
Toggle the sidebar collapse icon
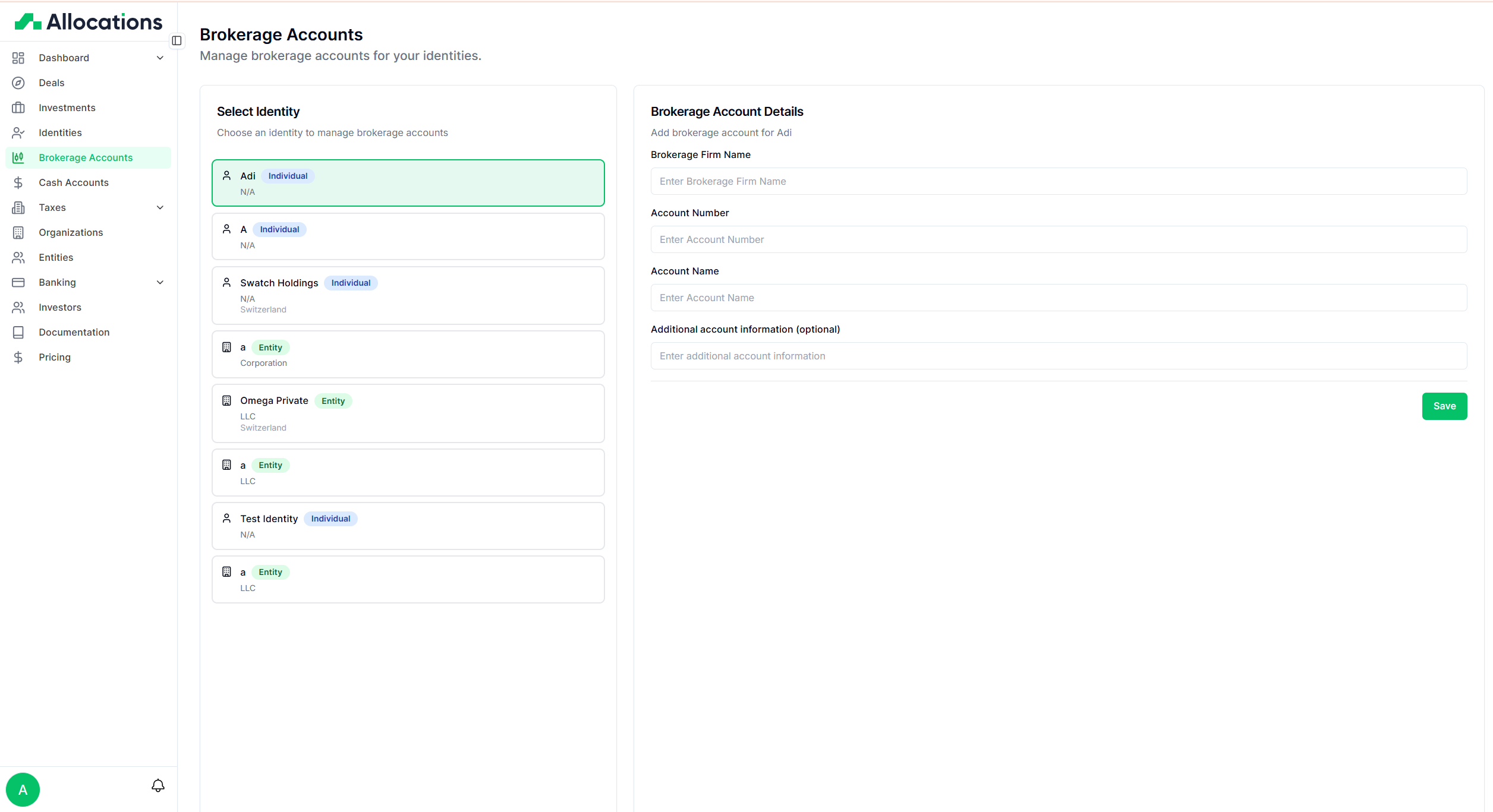[x=177, y=40]
